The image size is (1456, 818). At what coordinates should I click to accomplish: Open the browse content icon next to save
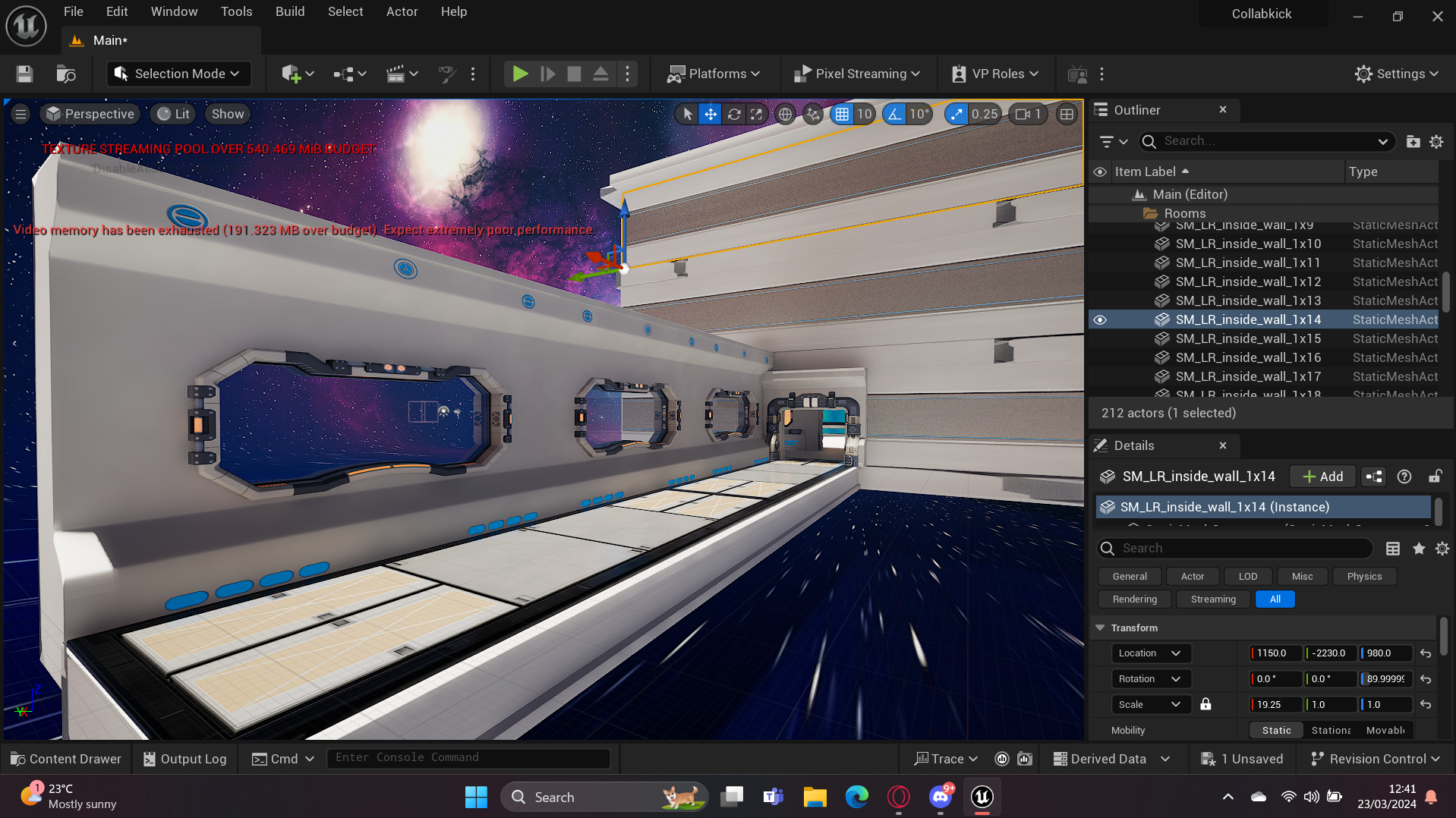66,74
